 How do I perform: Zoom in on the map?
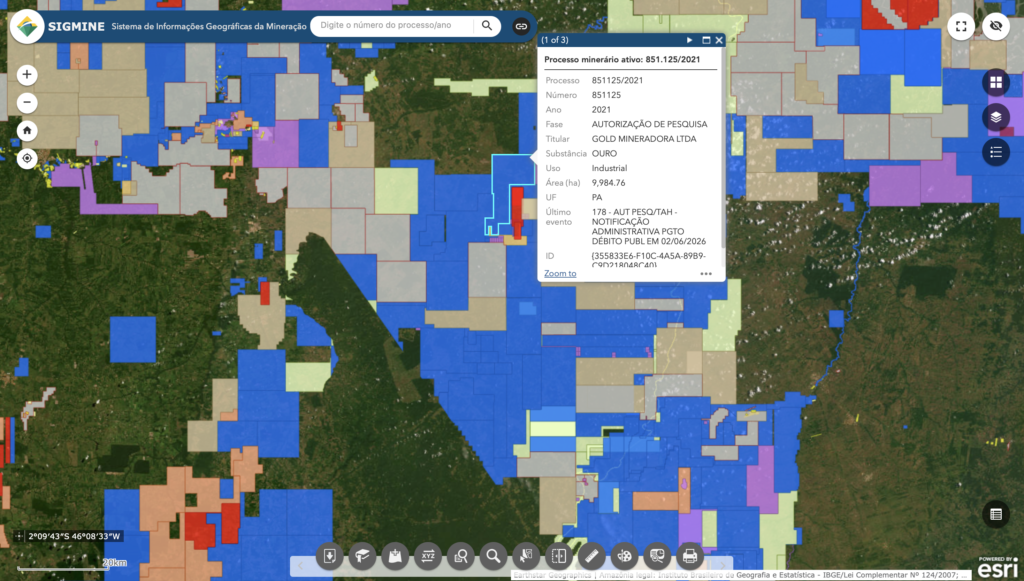(x=27, y=74)
